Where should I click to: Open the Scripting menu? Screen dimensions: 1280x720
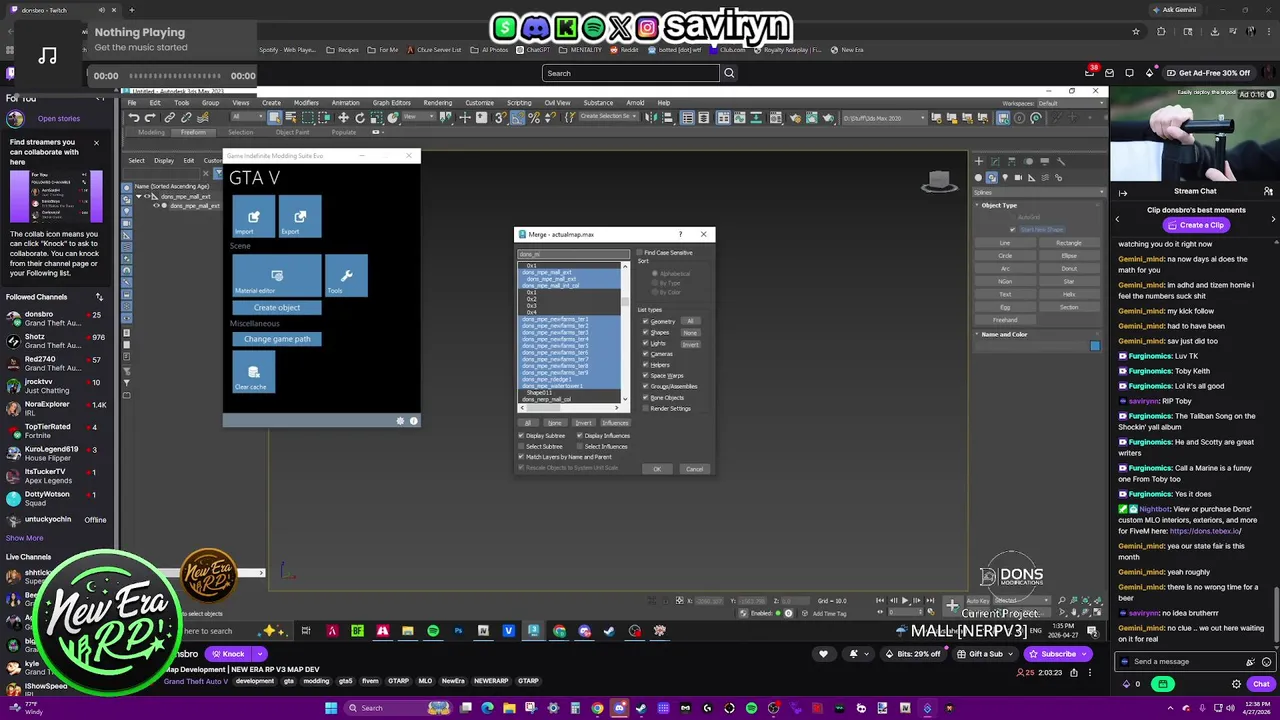[519, 102]
